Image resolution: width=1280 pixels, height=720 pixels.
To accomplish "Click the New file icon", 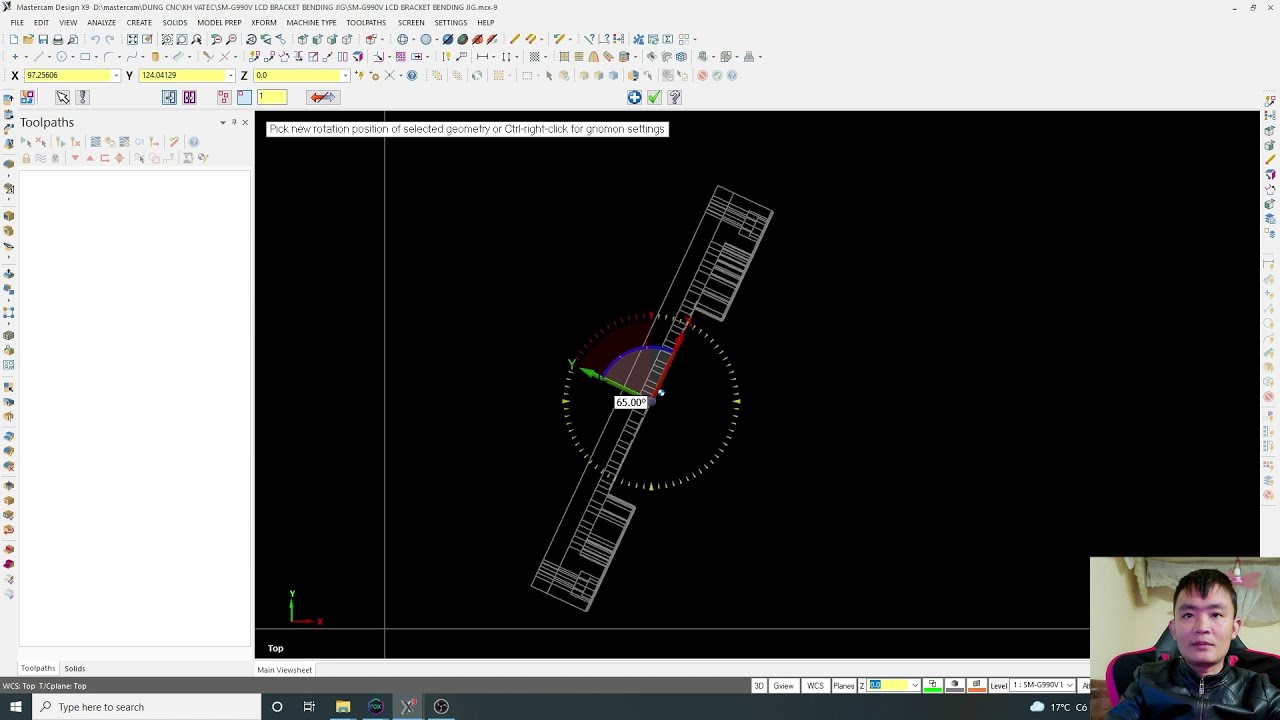I will 14,39.
